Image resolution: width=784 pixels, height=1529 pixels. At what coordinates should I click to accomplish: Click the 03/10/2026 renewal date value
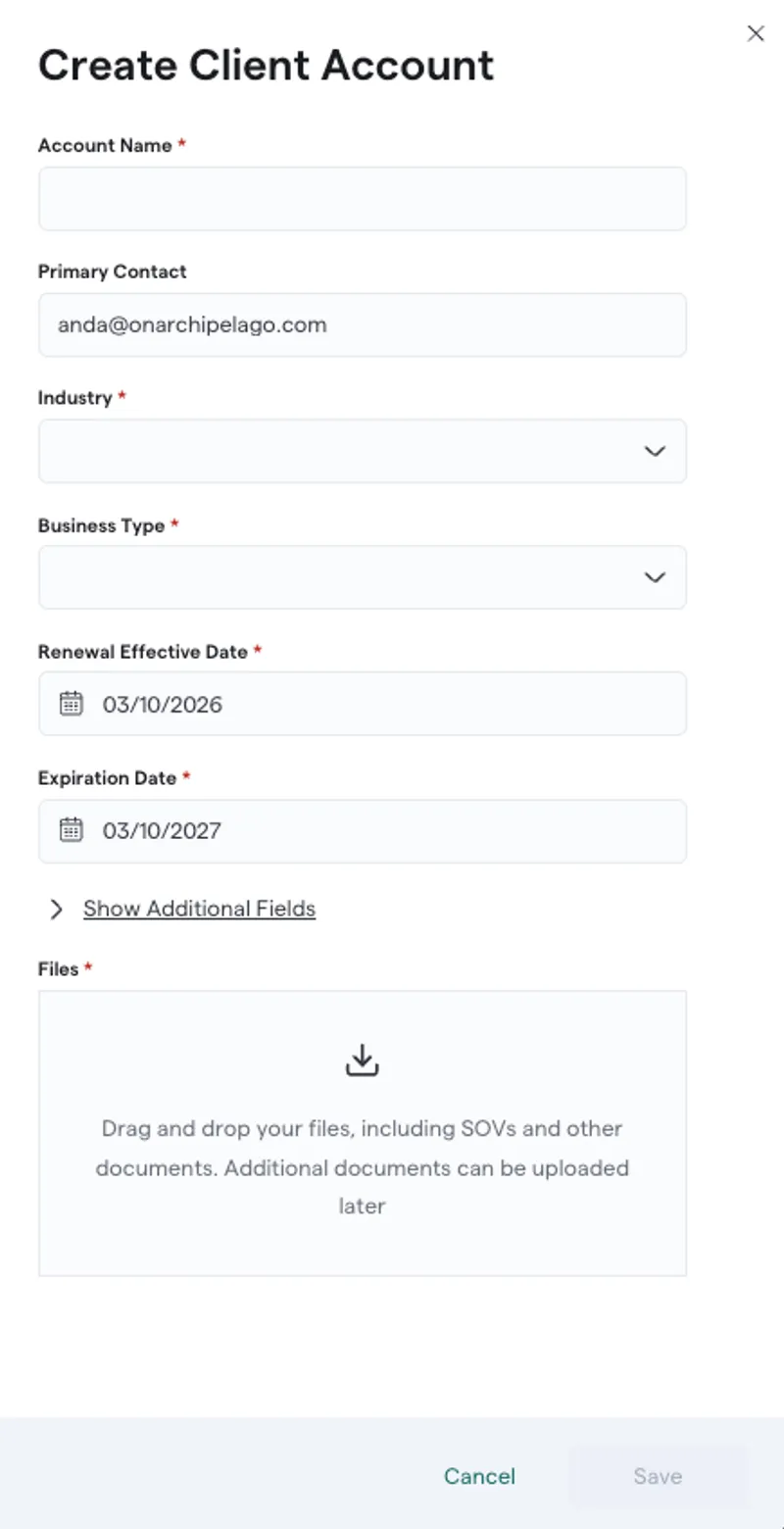[x=163, y=704]
